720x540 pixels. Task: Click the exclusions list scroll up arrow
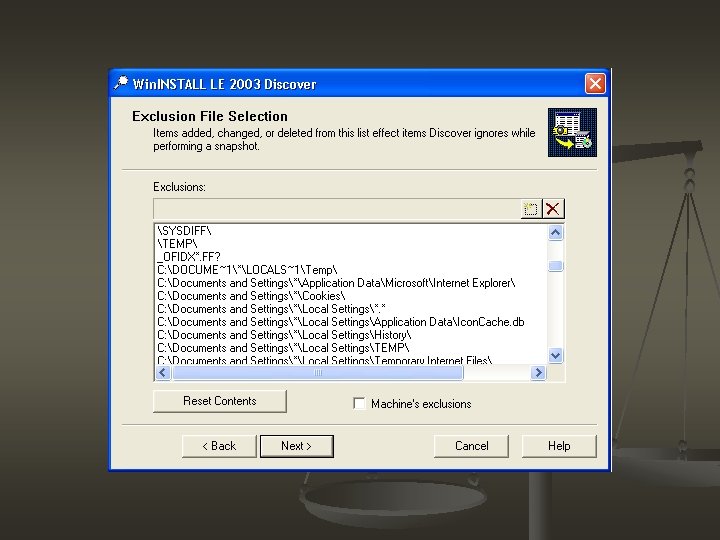[x=555, y=233]
